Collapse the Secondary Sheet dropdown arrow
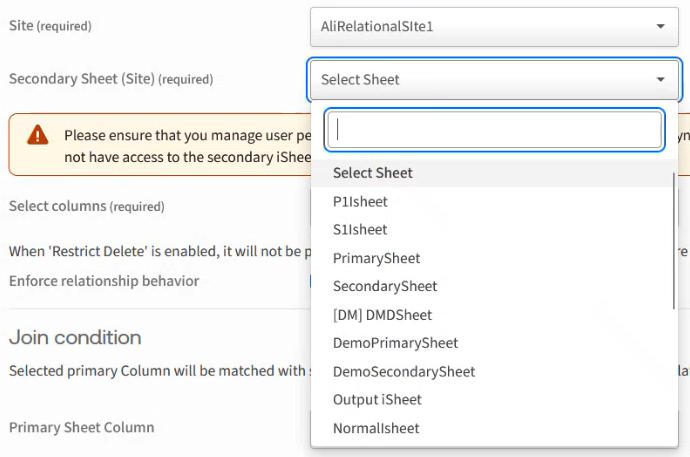The height and width of the screenshot is (457, 690). (660, 80)
